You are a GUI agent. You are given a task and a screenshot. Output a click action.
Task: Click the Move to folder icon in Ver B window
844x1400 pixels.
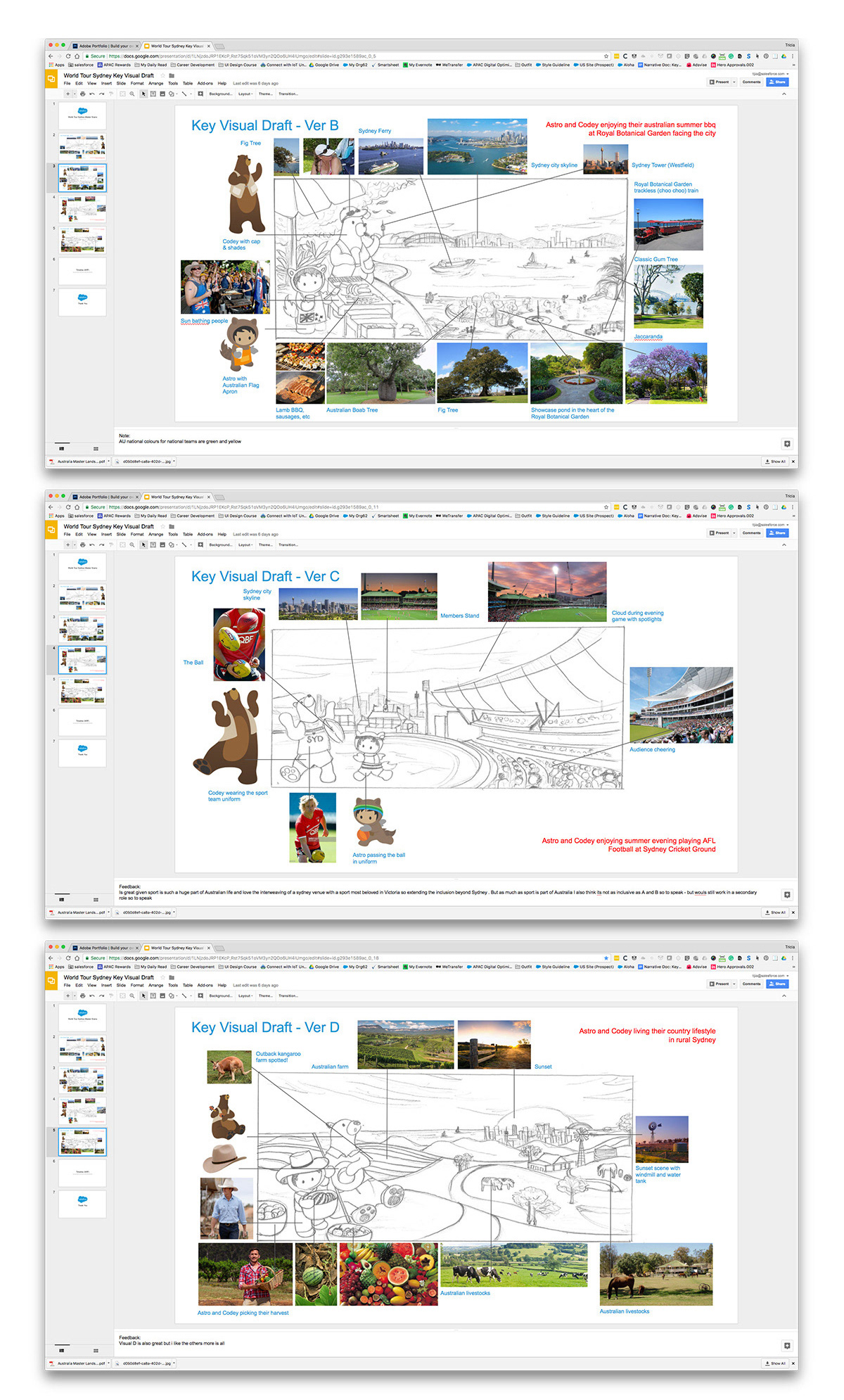pyautogui.click(x=172, y=75)
